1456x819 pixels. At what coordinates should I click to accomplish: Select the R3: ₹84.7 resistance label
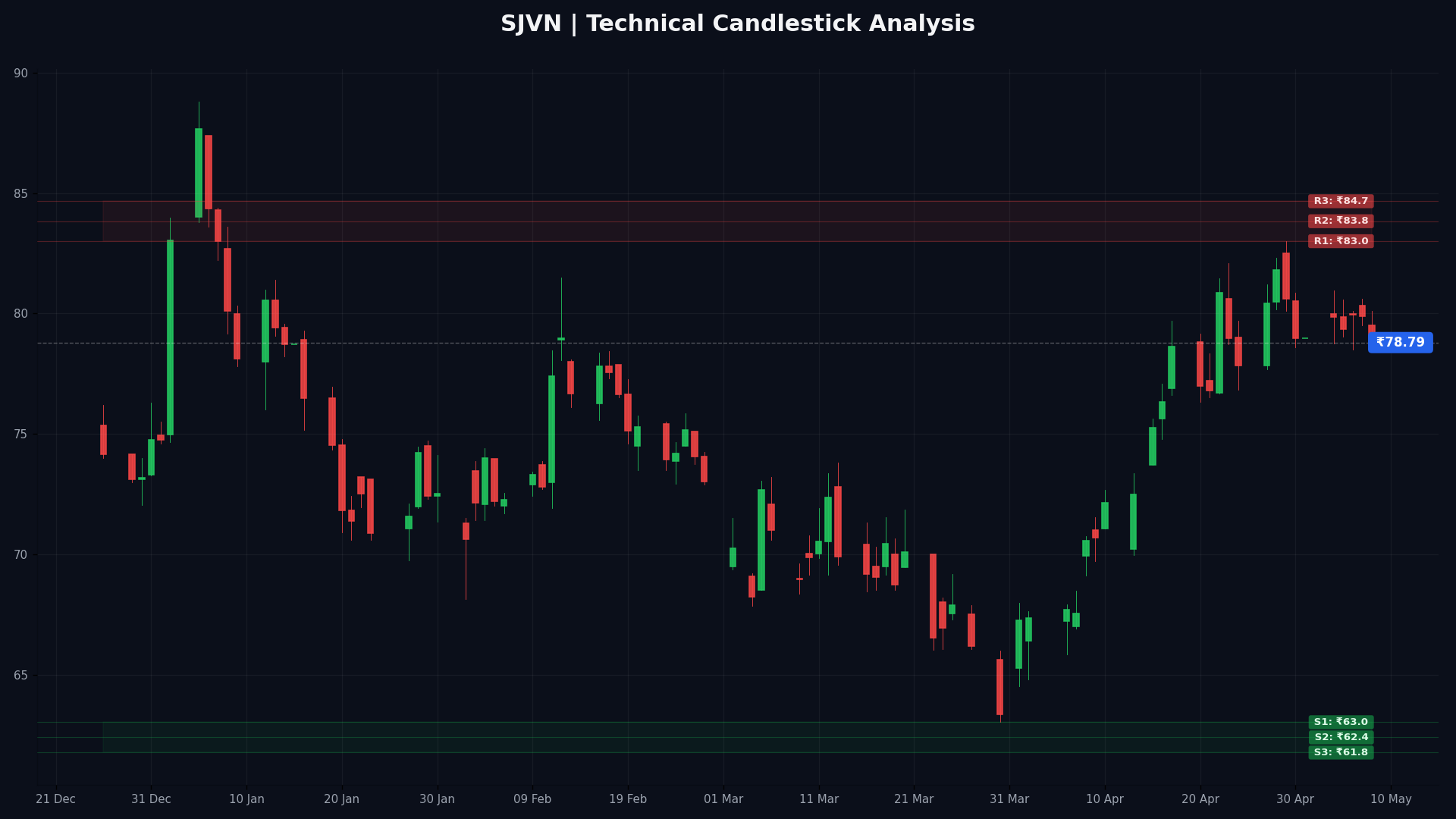click(1341, 201)
